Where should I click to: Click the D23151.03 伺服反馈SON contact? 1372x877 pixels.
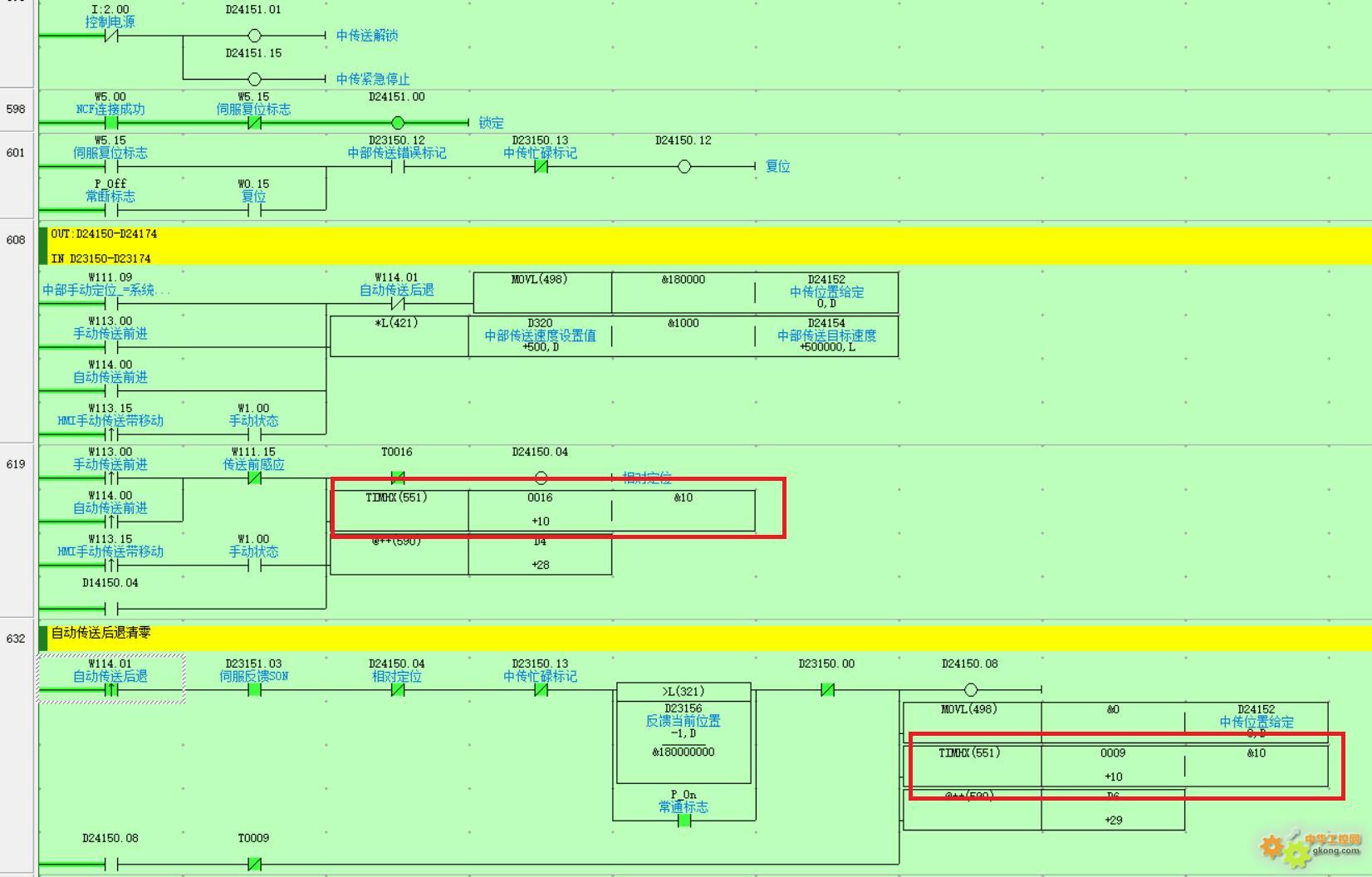coord(255,689)
